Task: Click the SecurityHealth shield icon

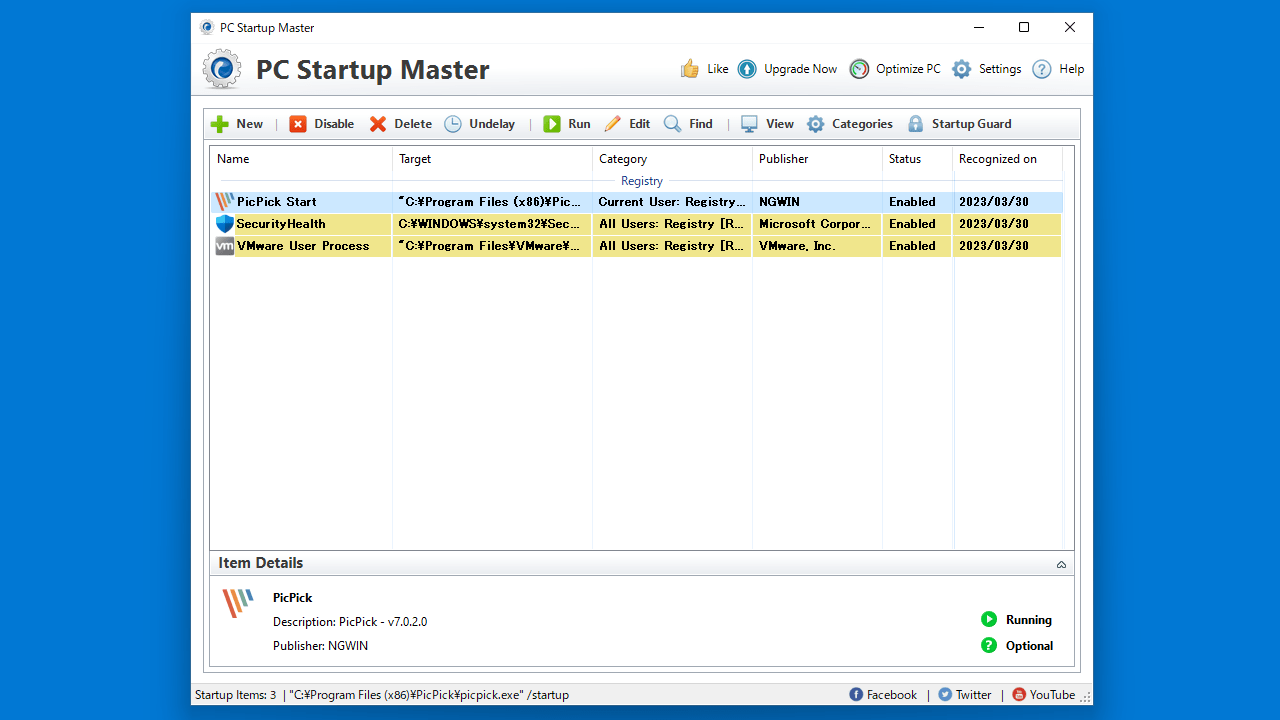Action: coord(225,224)
